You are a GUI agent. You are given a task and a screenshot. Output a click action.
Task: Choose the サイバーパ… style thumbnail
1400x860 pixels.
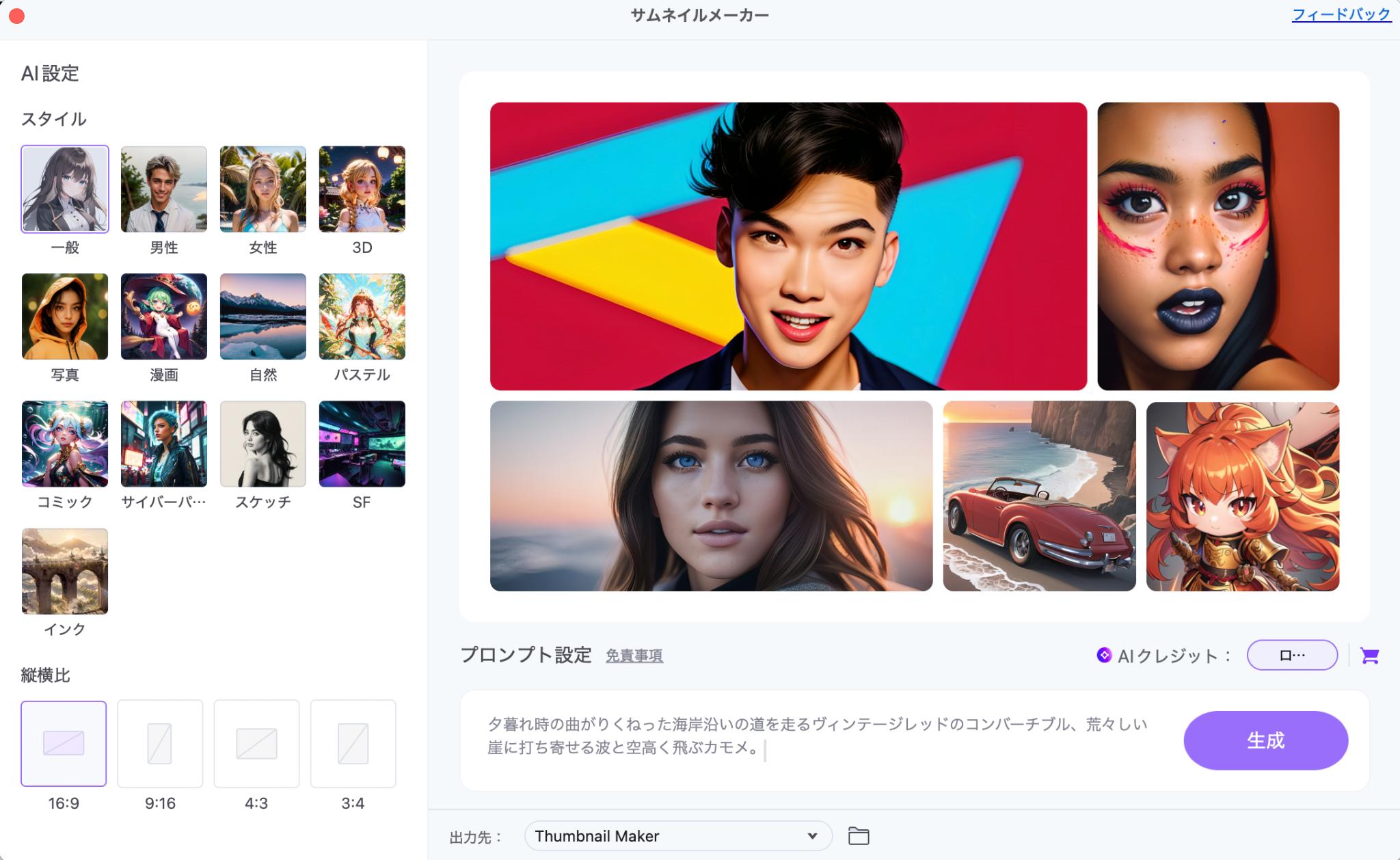pos(164,444)
